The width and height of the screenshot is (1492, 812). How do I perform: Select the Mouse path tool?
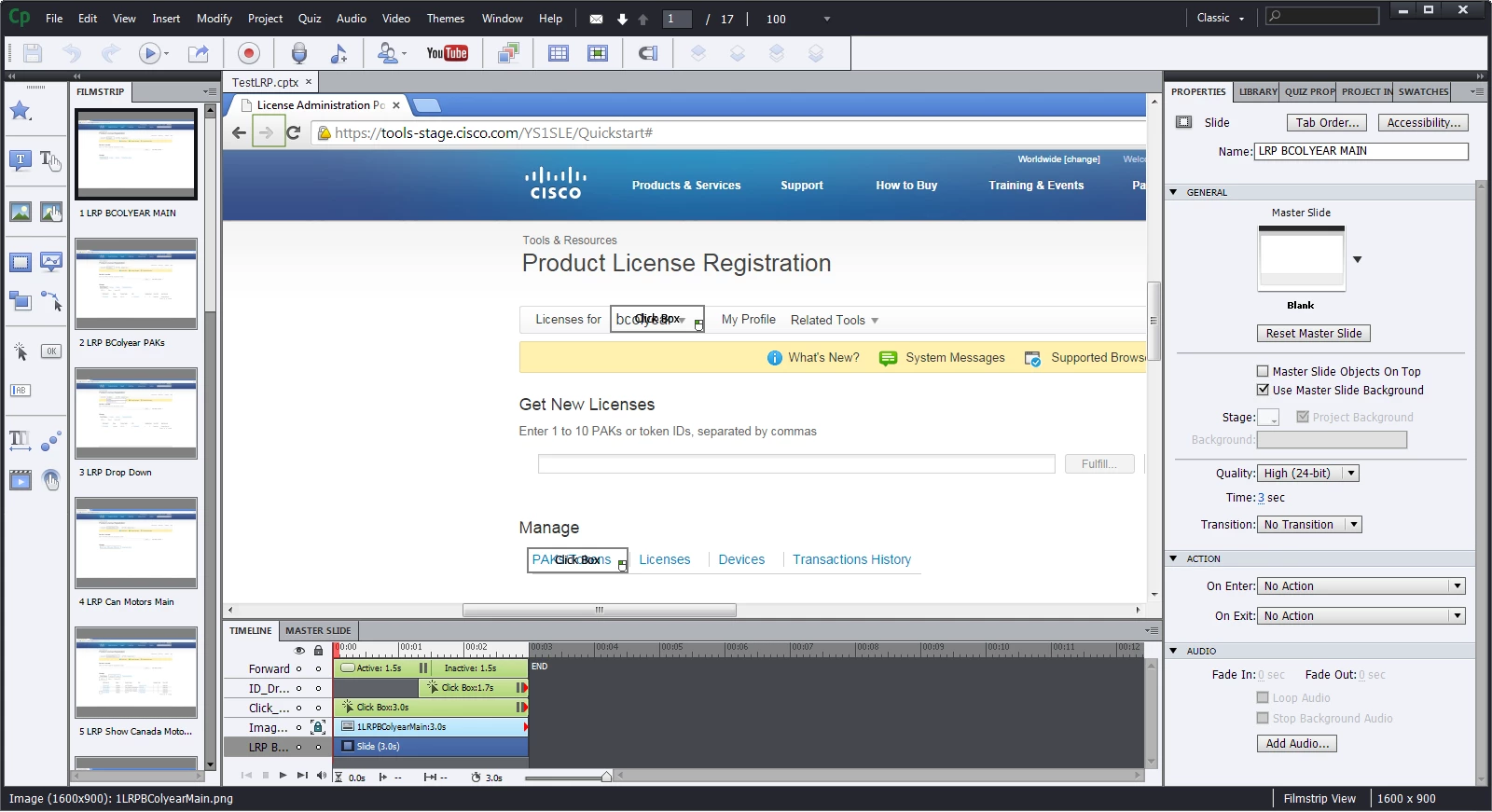[51, 301]
